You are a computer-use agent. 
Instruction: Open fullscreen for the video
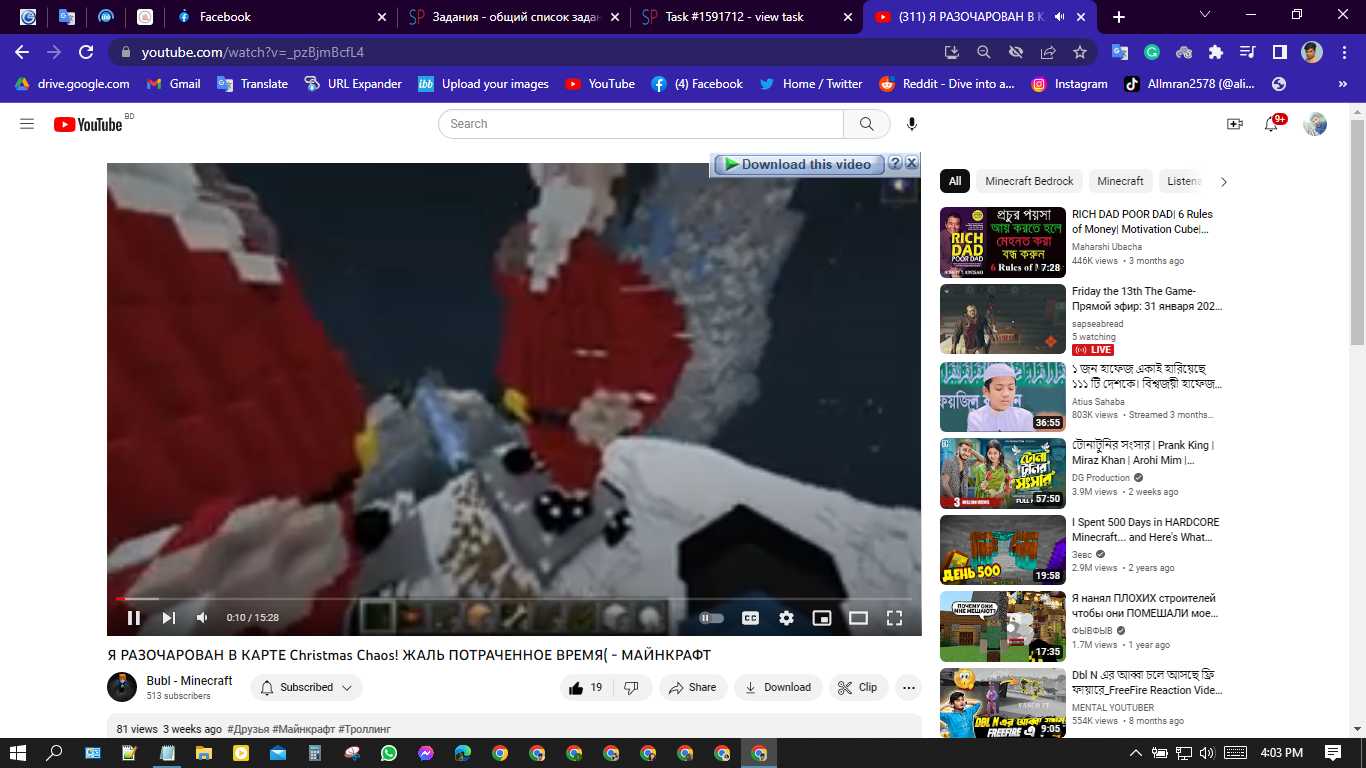pos(894,618)
